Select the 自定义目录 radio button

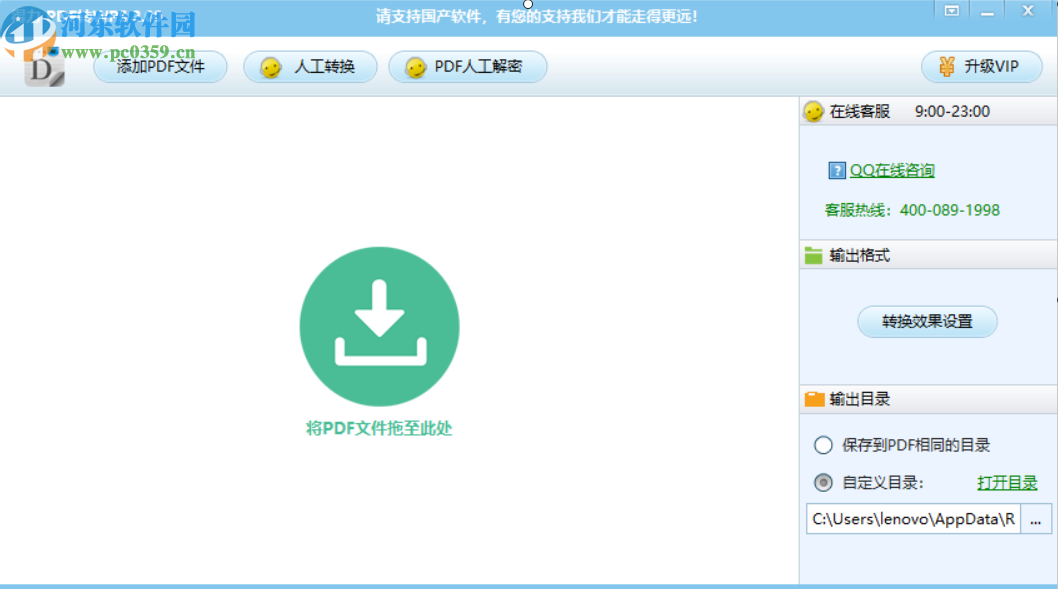pos(824,482)
